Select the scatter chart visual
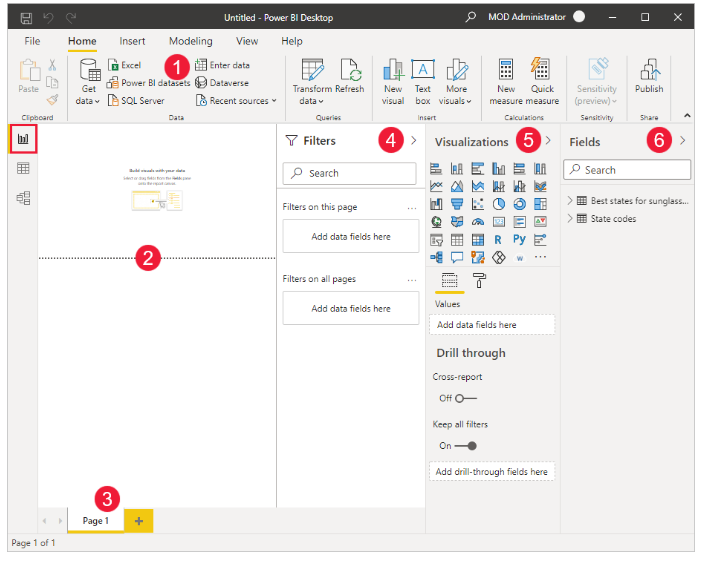This screenshot has height=562, width=703. click(478, 204)
